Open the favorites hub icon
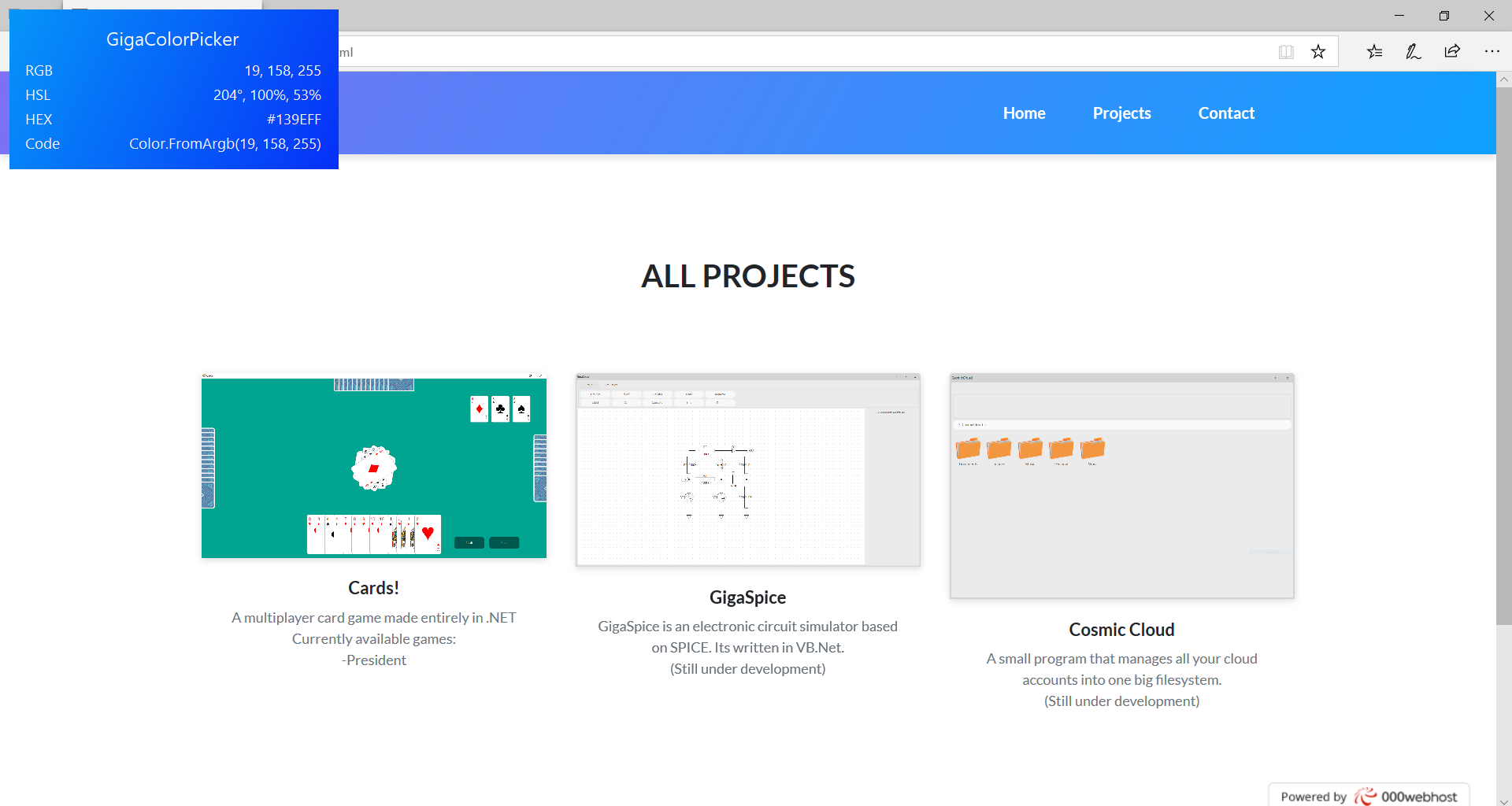This screenshot has width=1512, height=806. pyautogui.click(x=1375, y=52)
